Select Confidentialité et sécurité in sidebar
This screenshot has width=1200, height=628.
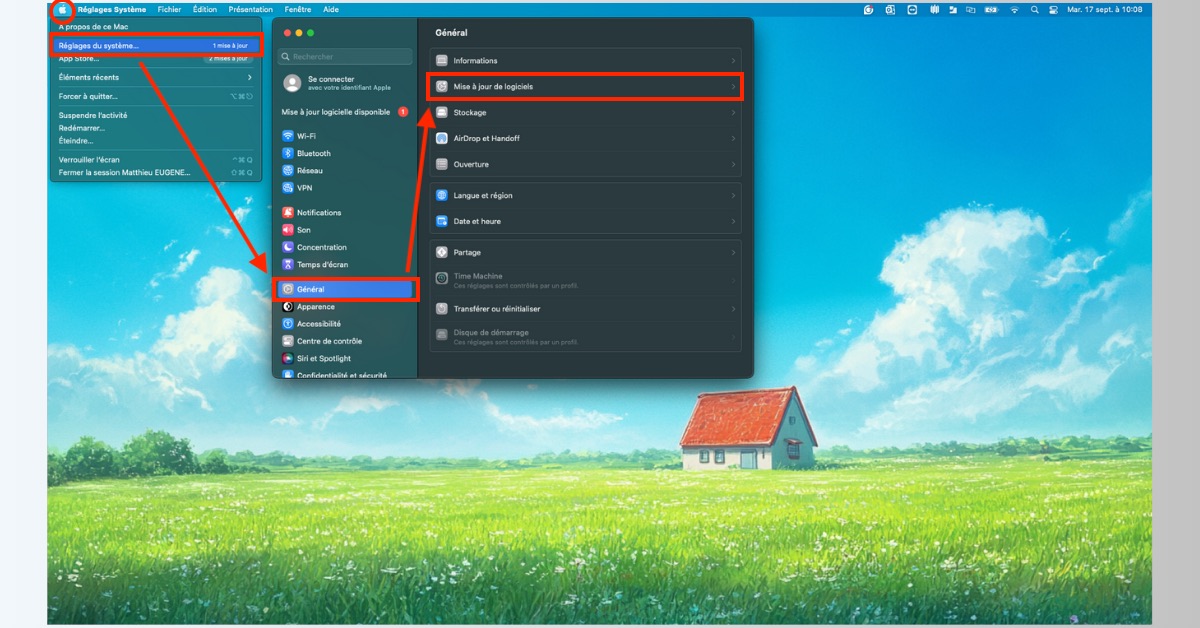click(x=341, y=375)
